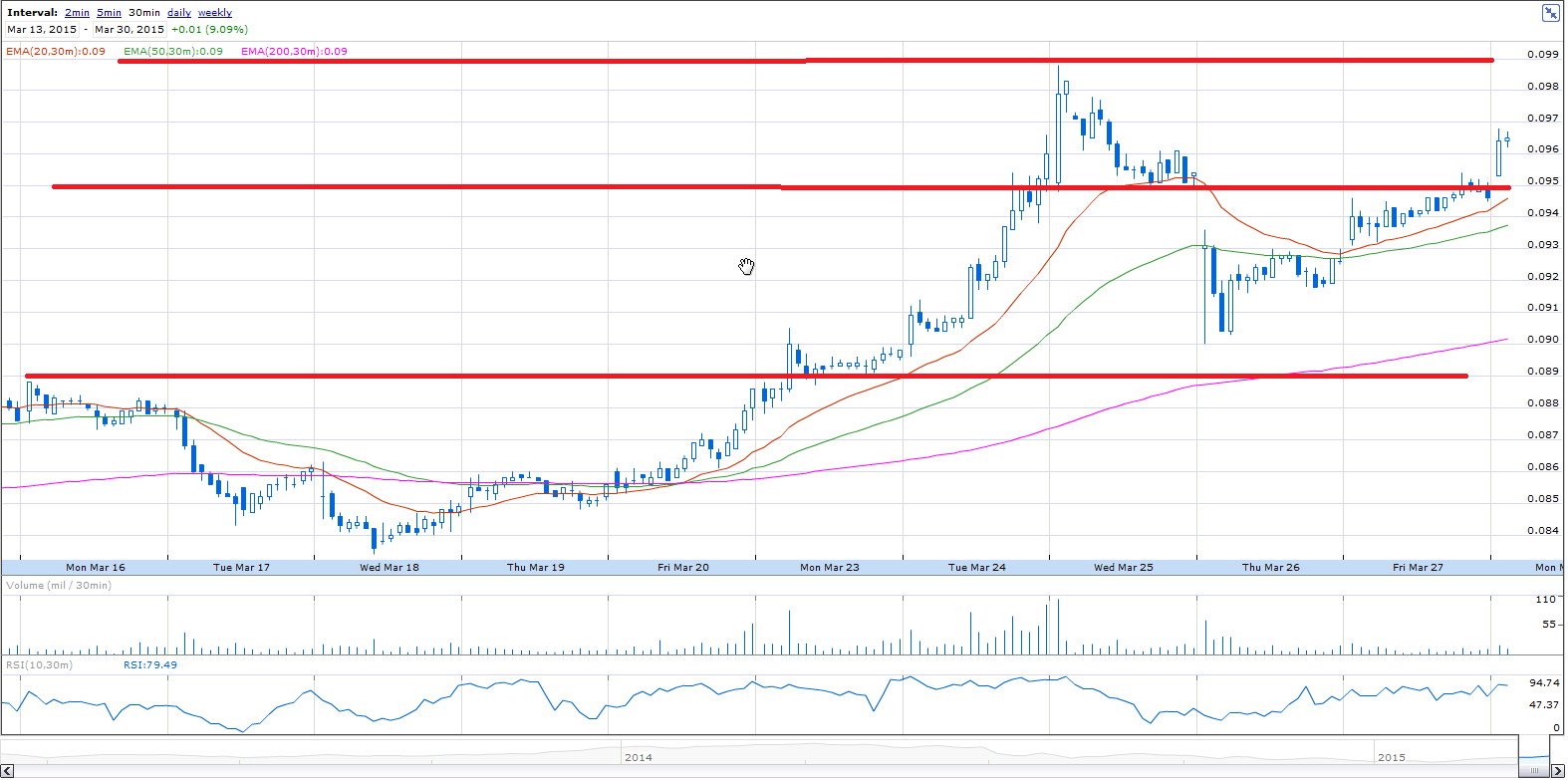The image size is (1568, 780).
Task: Click the timeline range slider handle grip
Action: pos(1534,771)
